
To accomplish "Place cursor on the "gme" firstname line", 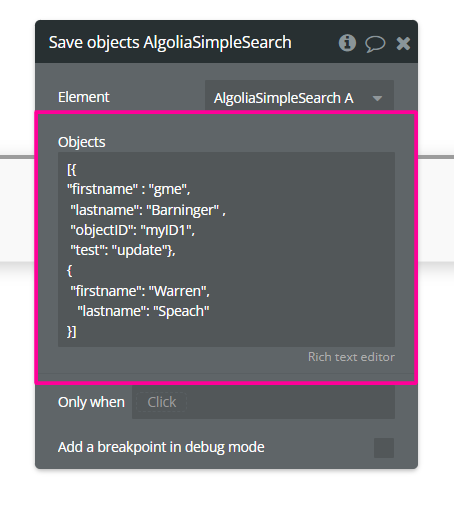I will coord(129,190).
